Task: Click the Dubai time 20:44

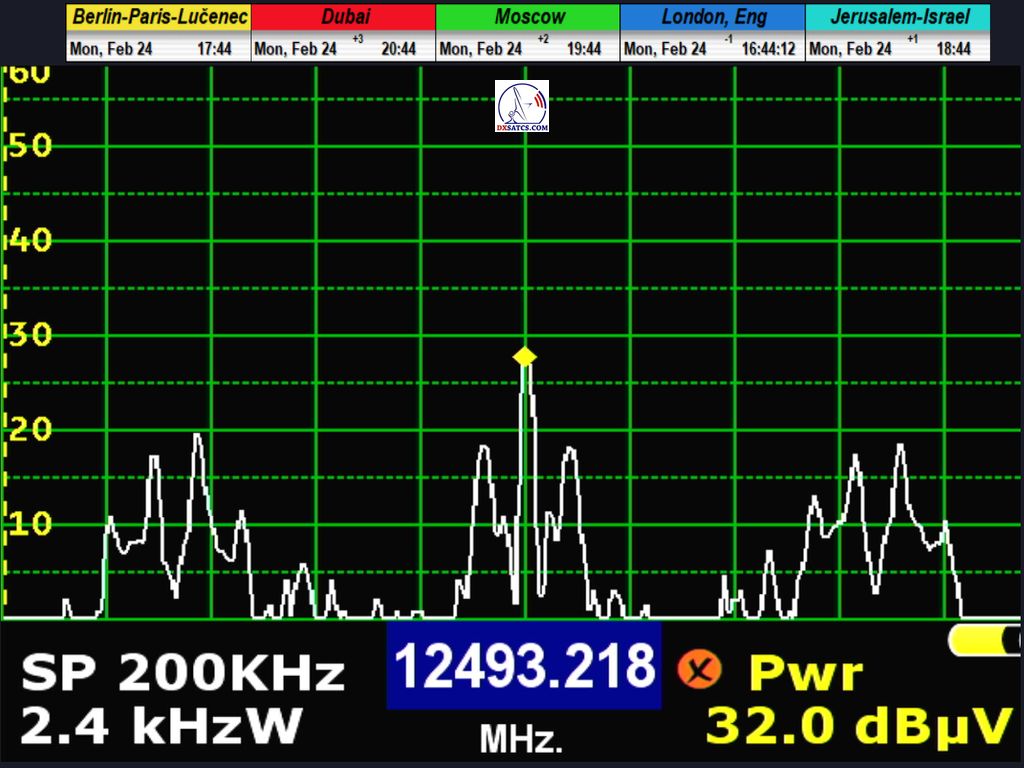Action: click(398, 49)
